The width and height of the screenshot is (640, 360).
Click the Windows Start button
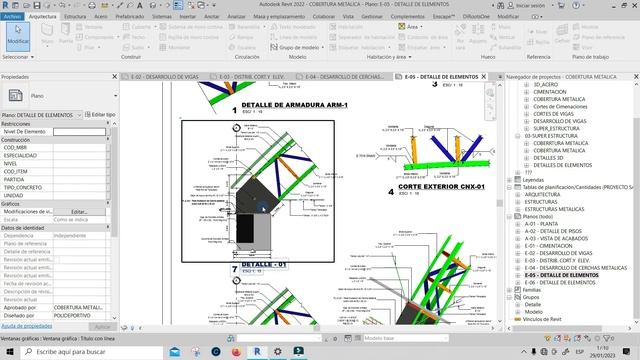[x=10, y=351]
